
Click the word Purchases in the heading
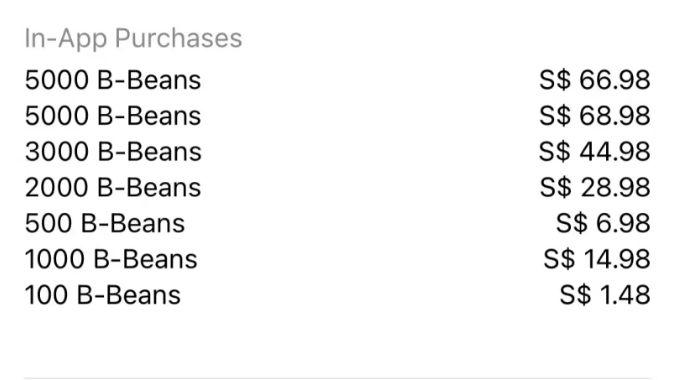tap(178, 38)
